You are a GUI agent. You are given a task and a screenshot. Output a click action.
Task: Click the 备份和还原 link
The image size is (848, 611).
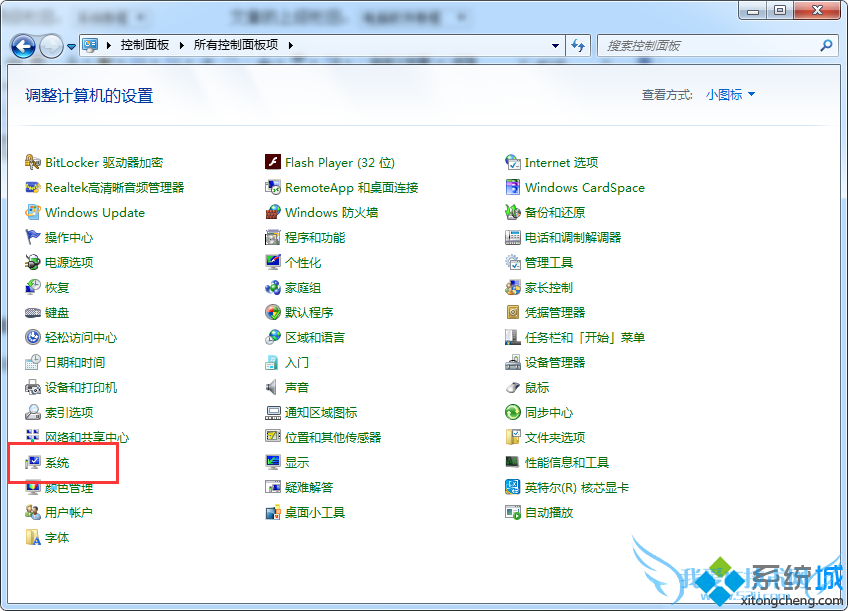coord(555,212)
